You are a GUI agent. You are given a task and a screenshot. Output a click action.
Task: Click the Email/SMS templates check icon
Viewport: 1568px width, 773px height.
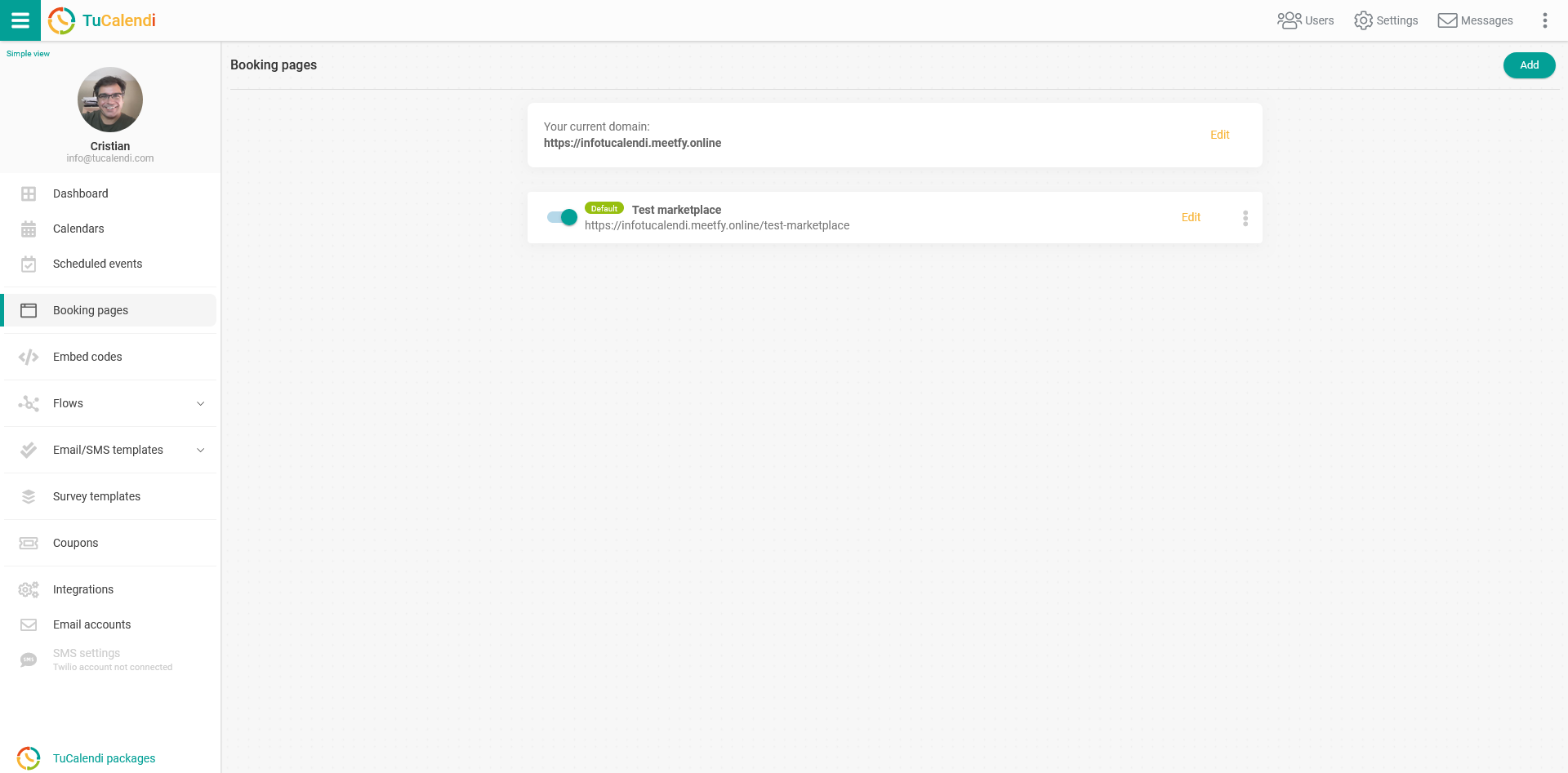tap(29, 450)
